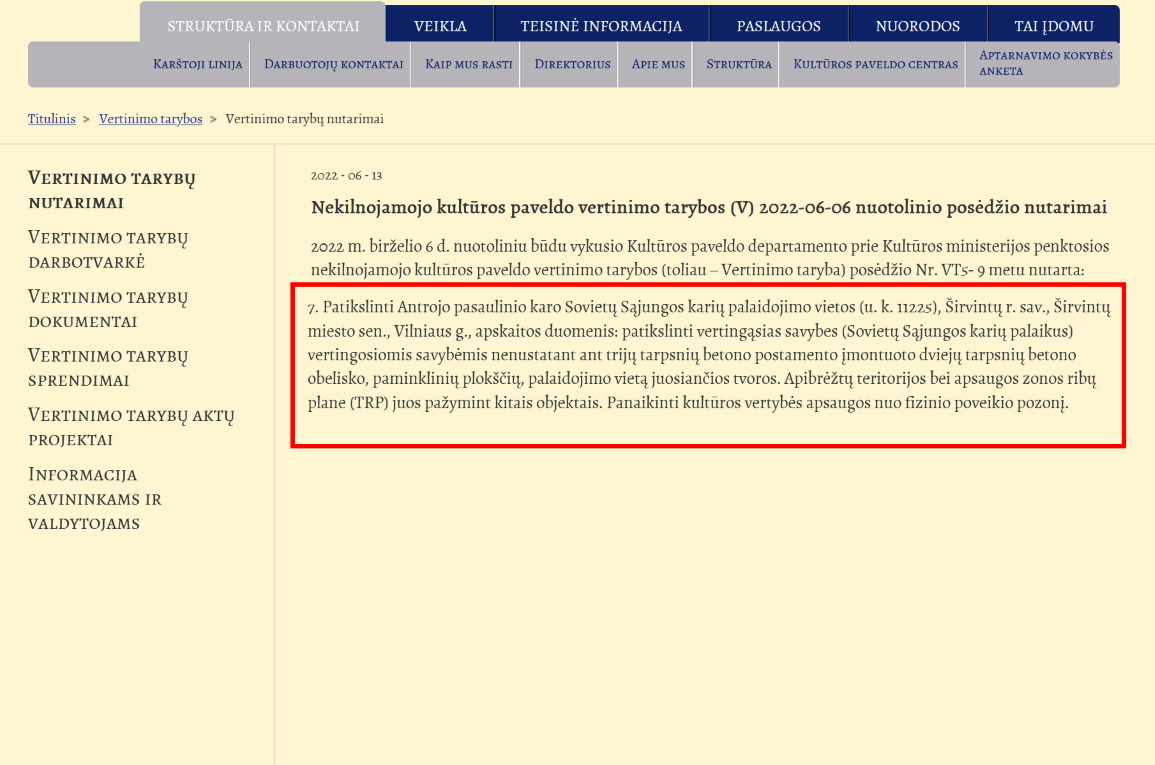Screen dimensions: 1155x765
Task: Open Vertinimo tarybų darbotvarkė sidebar link
Action: tap(108, 249)
